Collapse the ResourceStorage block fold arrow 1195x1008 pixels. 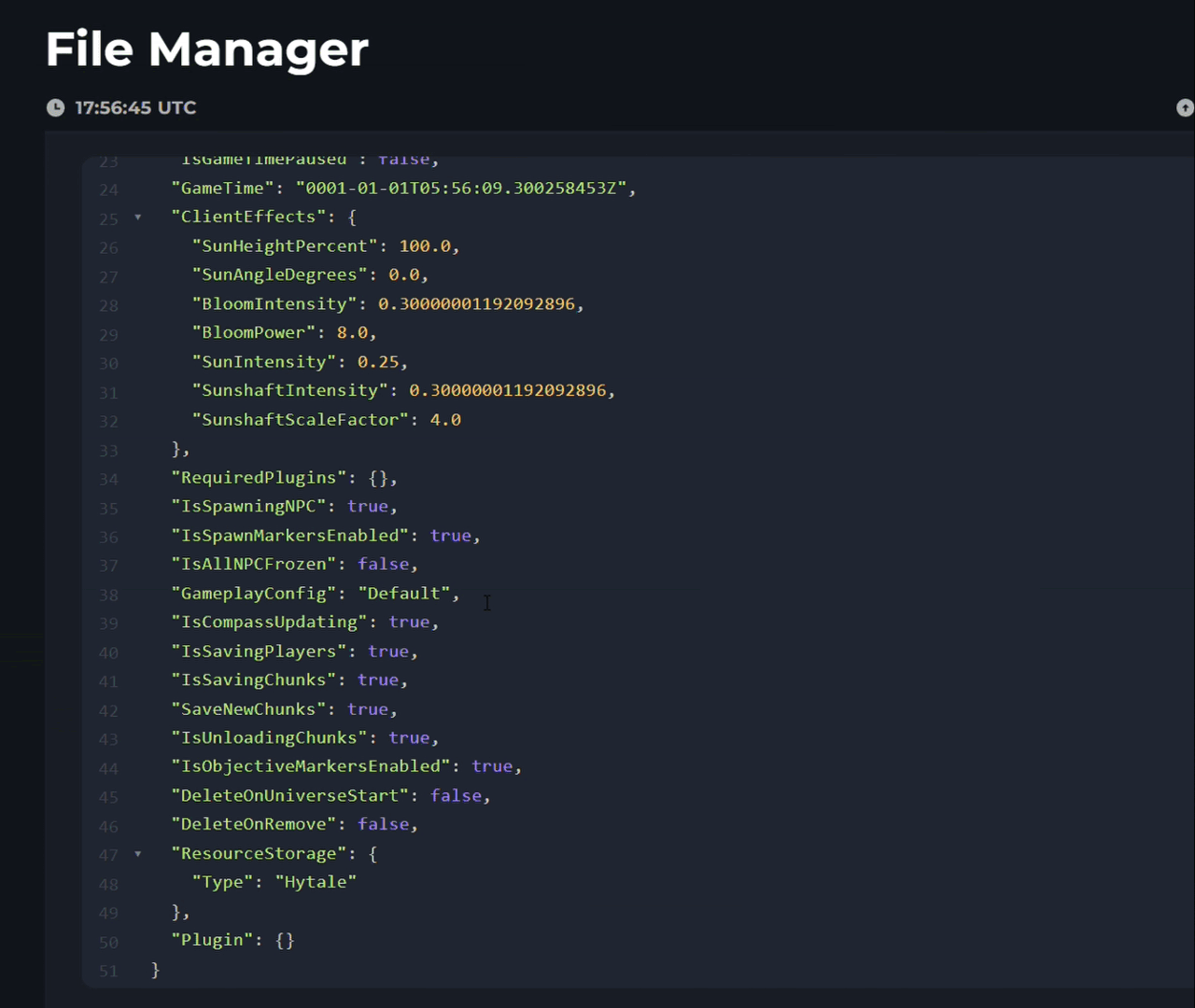click(x=138, y=854)
